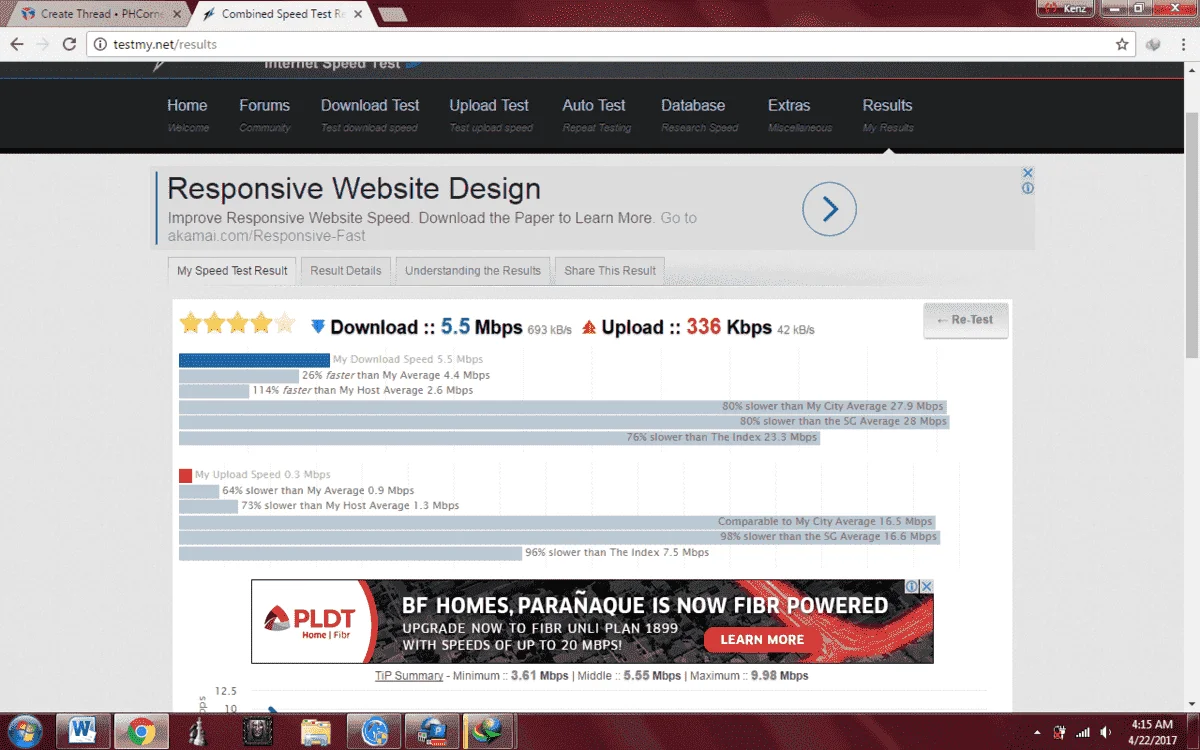Click the browser extension icon beside the star

(1153, 44)
